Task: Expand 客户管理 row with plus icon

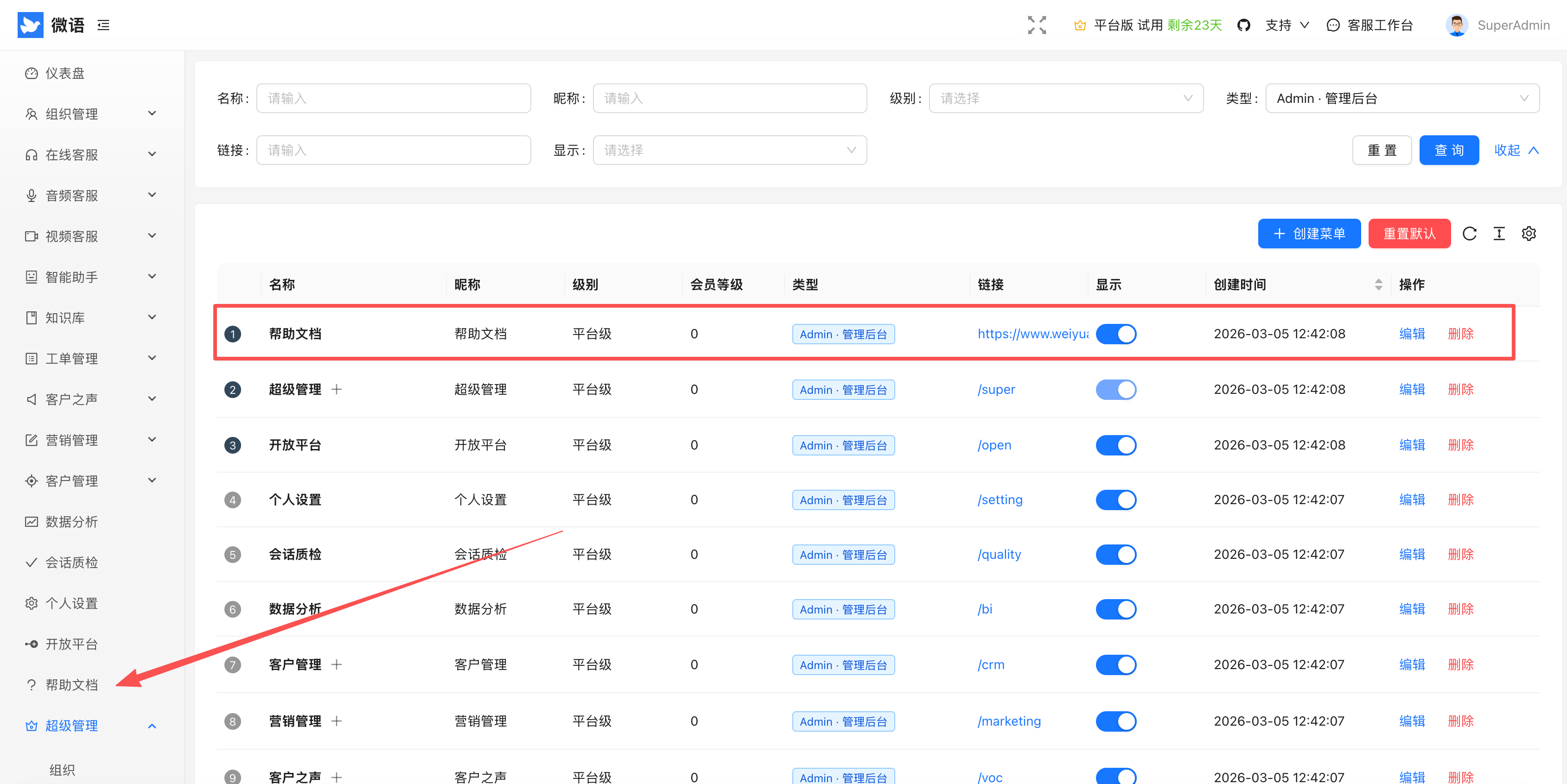Action: (x=337, y=664)
